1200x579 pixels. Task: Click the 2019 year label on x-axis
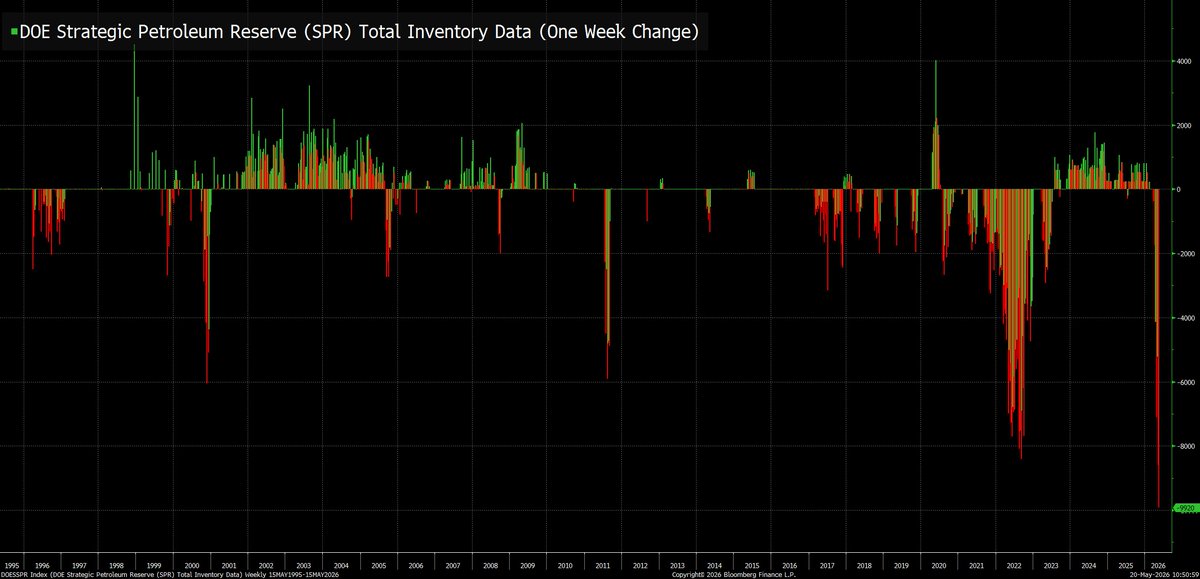pyautogui.click(x=899, y=565)
